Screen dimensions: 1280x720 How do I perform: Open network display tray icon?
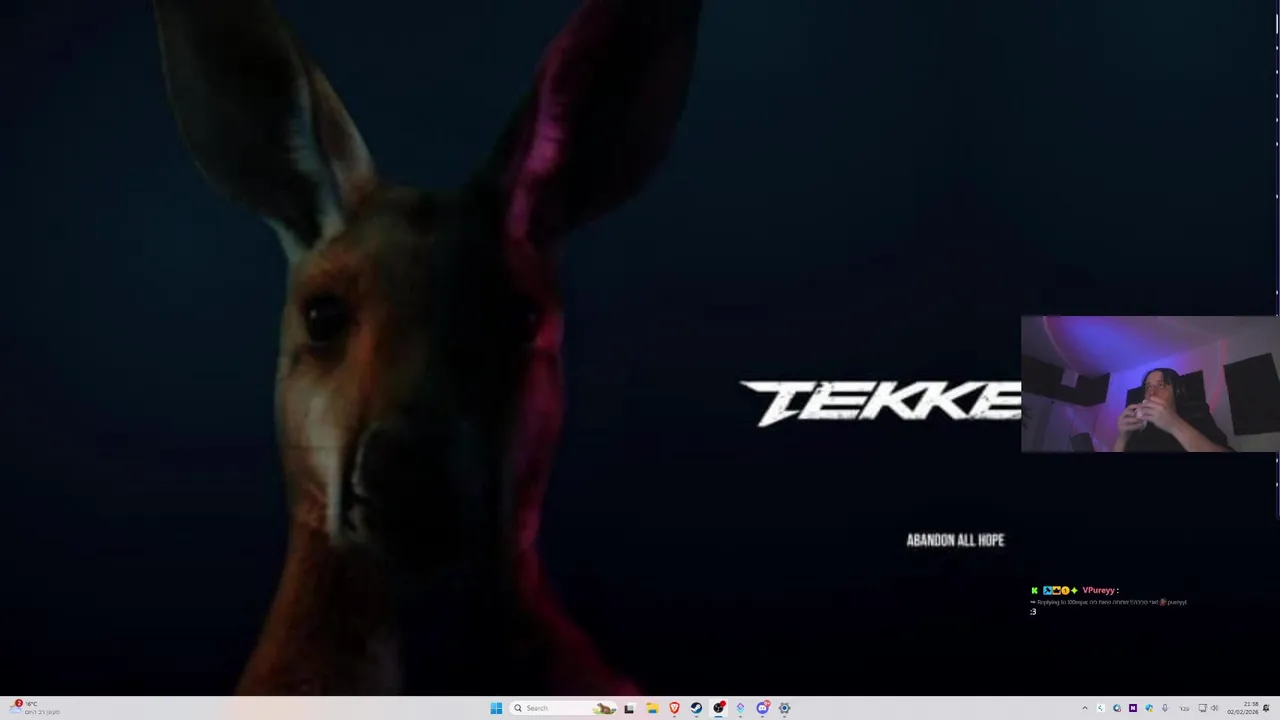click(x=1202, y=708)
